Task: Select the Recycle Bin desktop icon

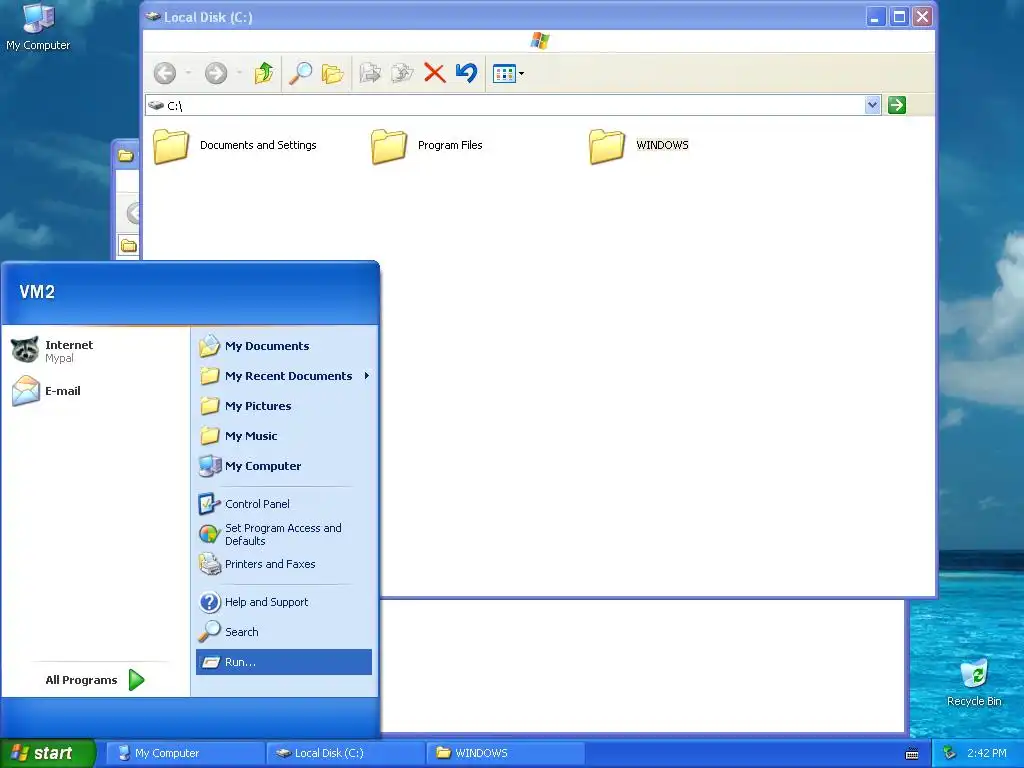Action: [x=974, y=682]
